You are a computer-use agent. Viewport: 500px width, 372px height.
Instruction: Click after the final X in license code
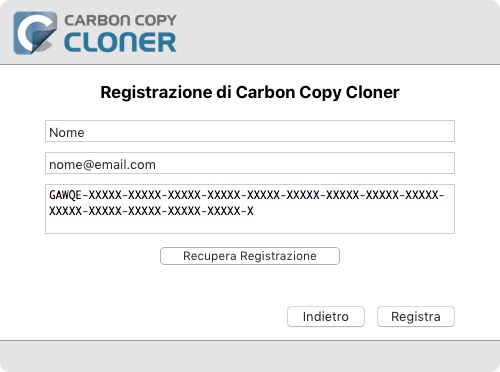coord(254,211)
